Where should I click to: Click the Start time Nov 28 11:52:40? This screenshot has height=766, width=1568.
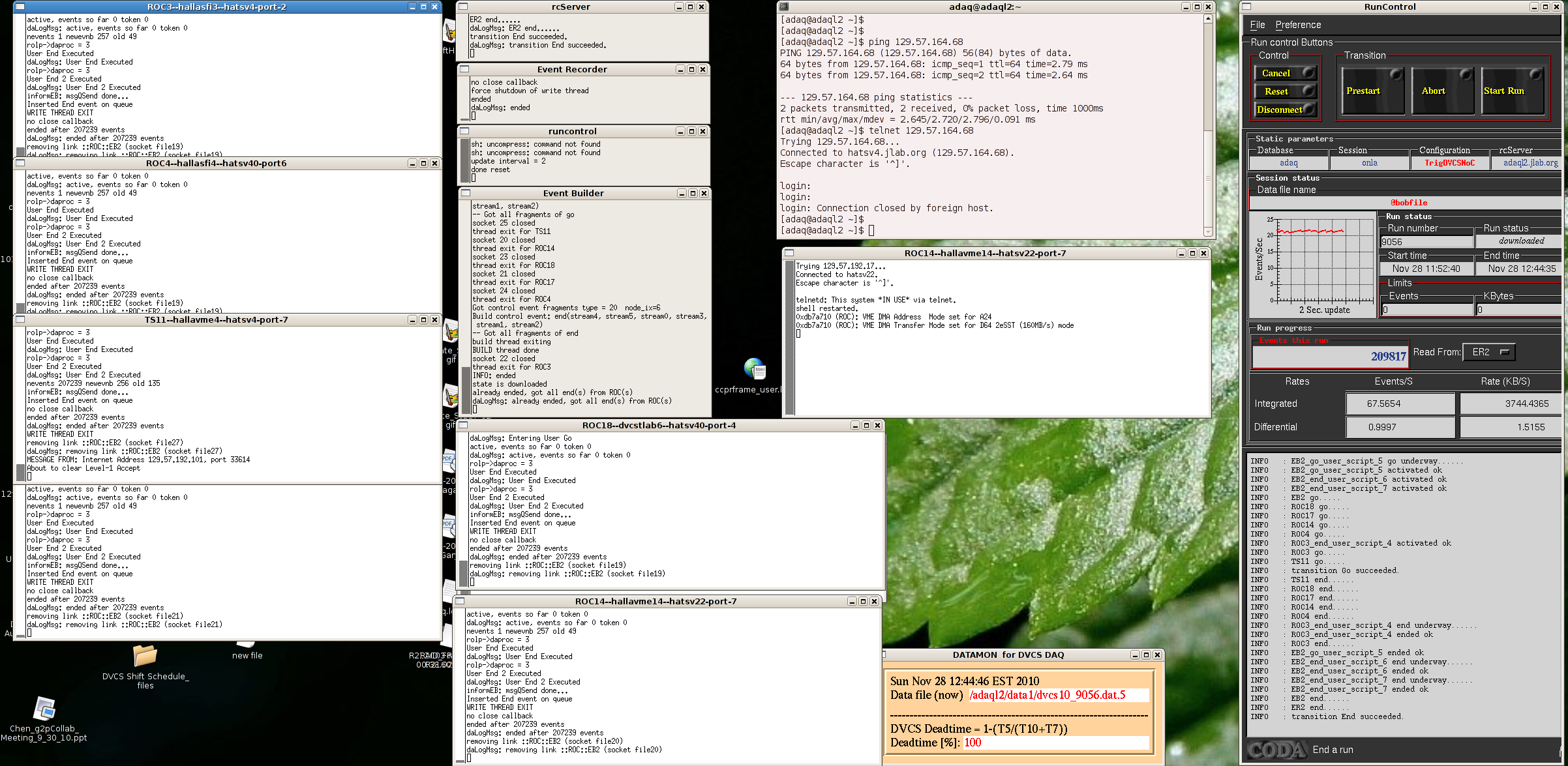pos(1426,269)
